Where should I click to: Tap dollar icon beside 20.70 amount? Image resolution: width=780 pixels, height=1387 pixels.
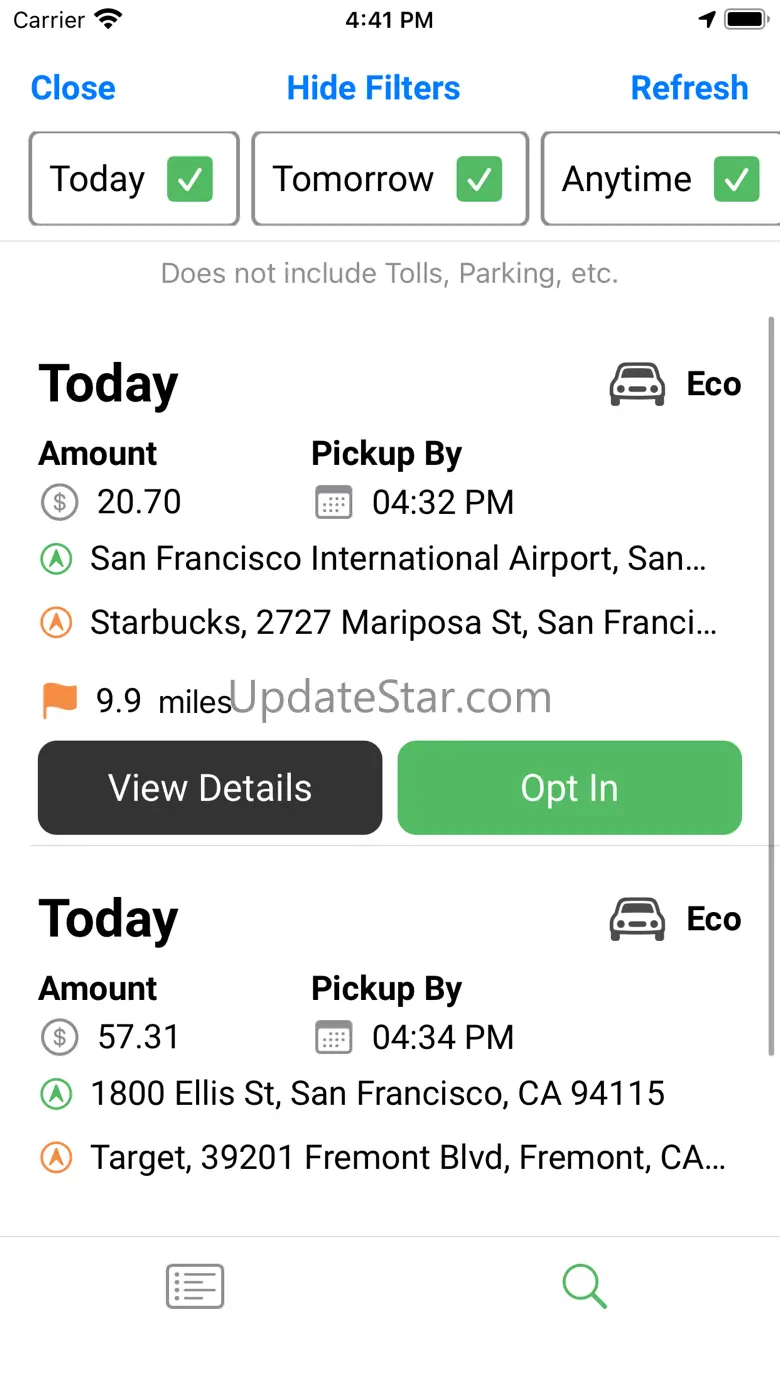click(x=59, y=502)
